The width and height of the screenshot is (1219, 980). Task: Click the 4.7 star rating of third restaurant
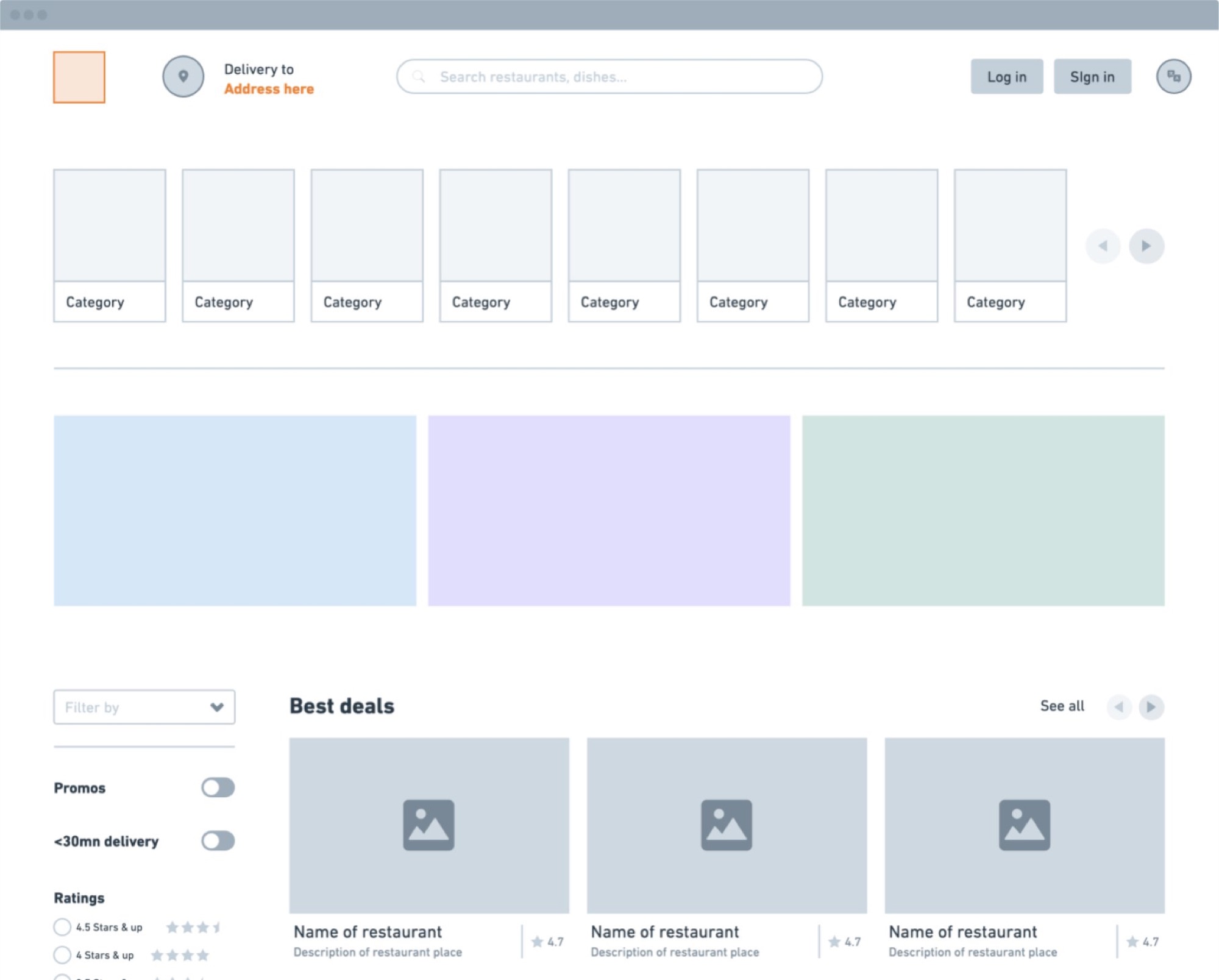click(x=1143, y=942)
